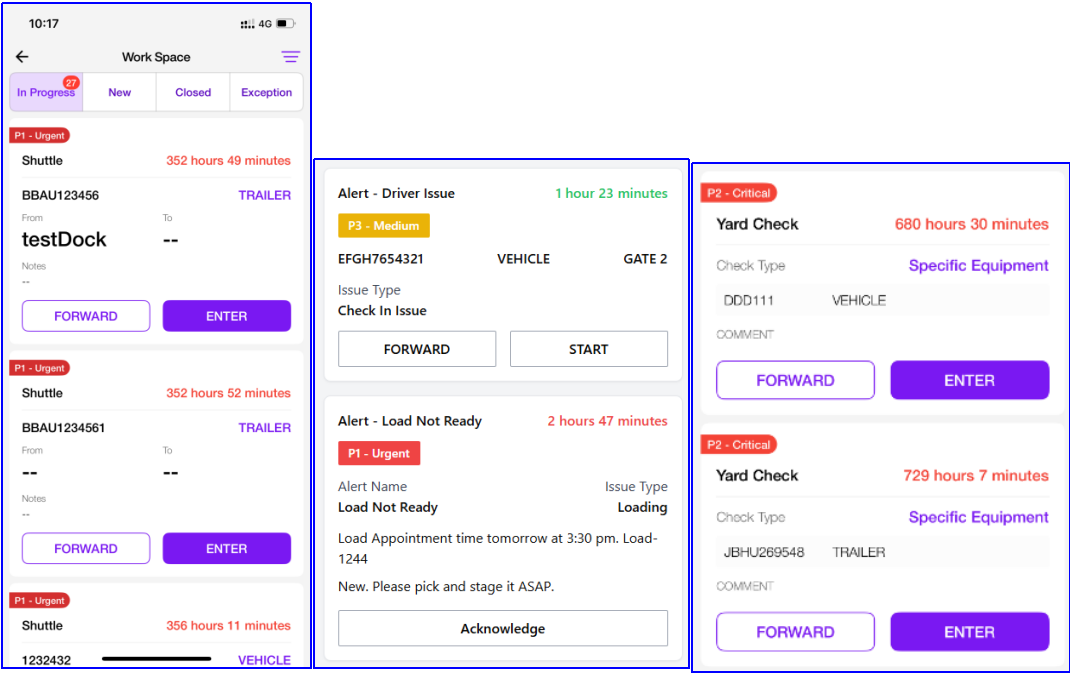The height and width of the screenshot is (676, 1070).
Task: Tap the '352 hours 52 minutes' timer
Action: coord(229,393)
